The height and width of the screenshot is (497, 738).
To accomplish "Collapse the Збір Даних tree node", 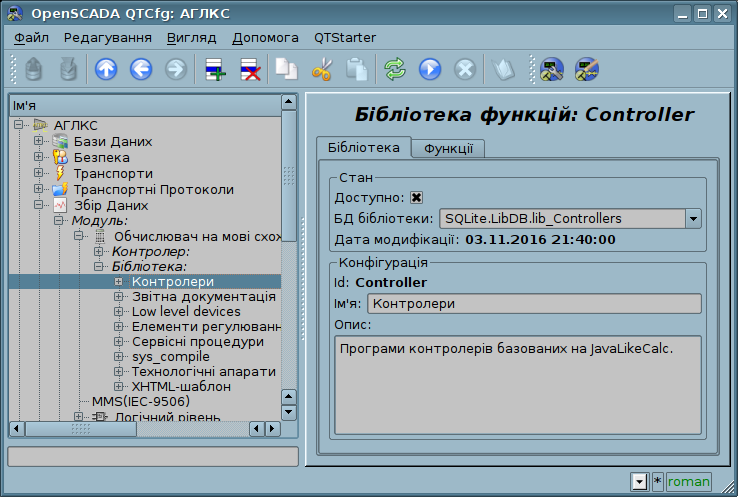I will tap(39, 205).
